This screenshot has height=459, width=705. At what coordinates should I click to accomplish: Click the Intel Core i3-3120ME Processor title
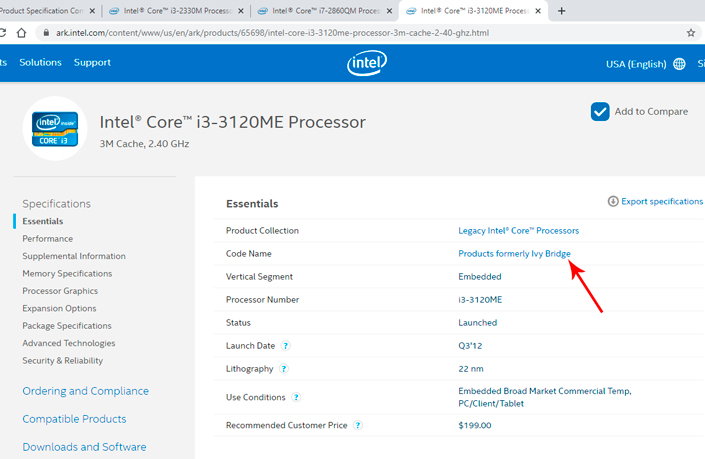232,122
